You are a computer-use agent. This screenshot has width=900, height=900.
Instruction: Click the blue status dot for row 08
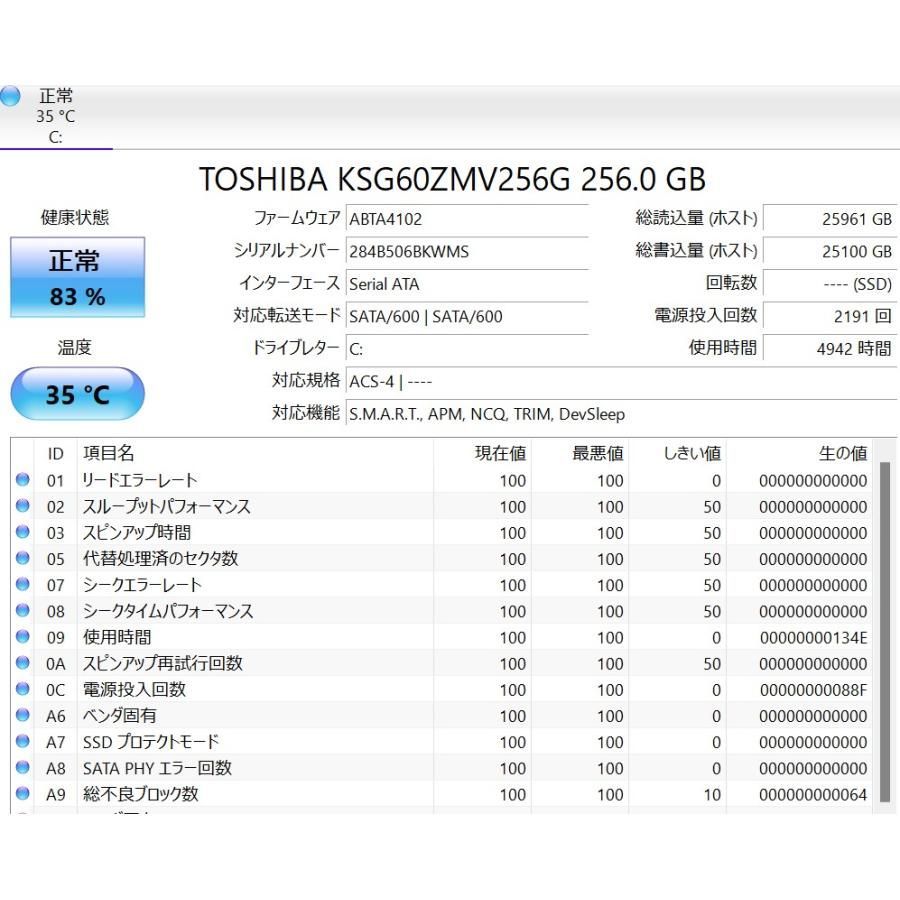(x=23, y=610)
